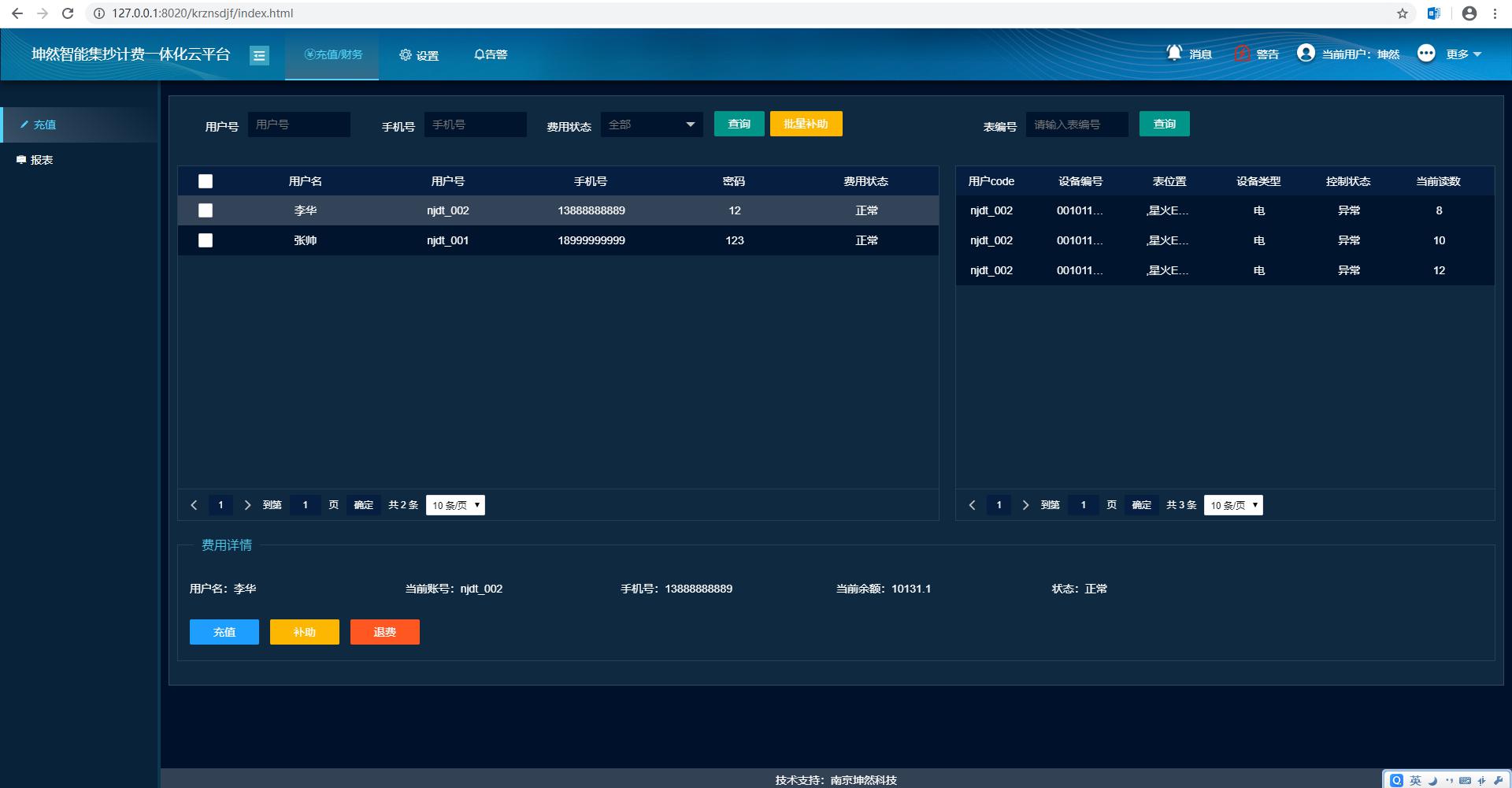Check the box for user 张帅
Viewport: 1512px width, 788px height.
tap(206, 240)
